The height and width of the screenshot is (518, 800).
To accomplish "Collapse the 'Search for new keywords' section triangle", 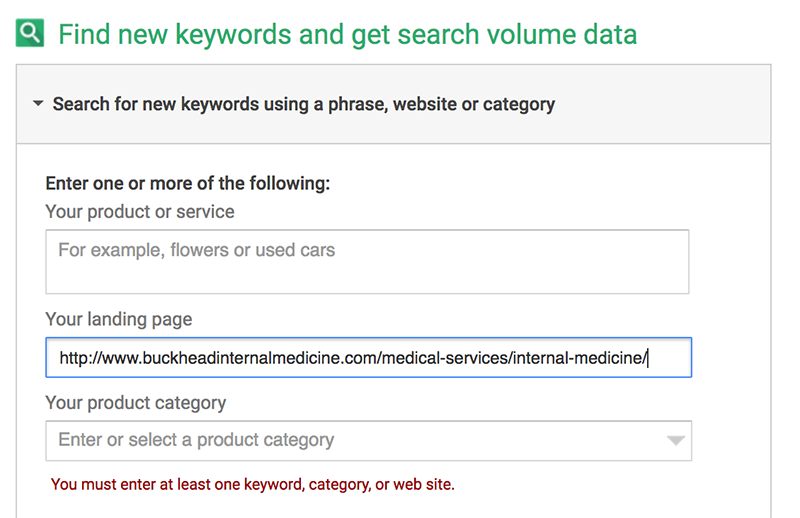I will point(38,104).
